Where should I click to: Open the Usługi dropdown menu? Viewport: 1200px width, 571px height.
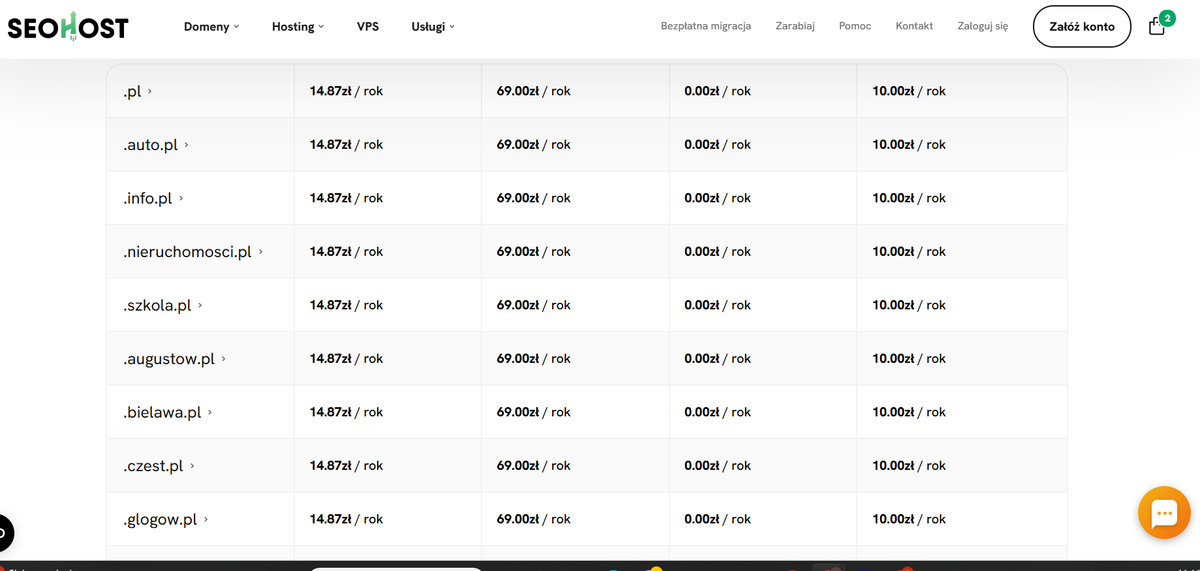(x=432, y=27)
